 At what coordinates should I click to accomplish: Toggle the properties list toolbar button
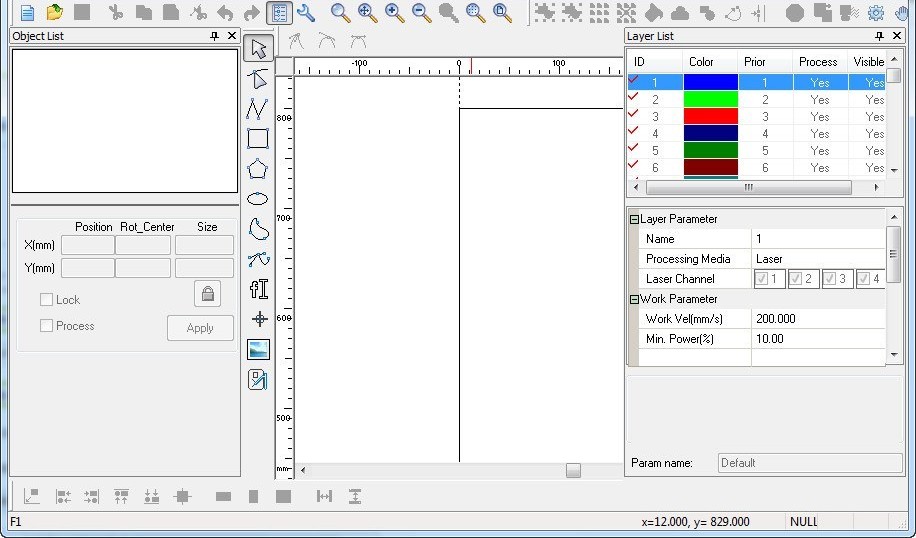click(x=279, y=13)
